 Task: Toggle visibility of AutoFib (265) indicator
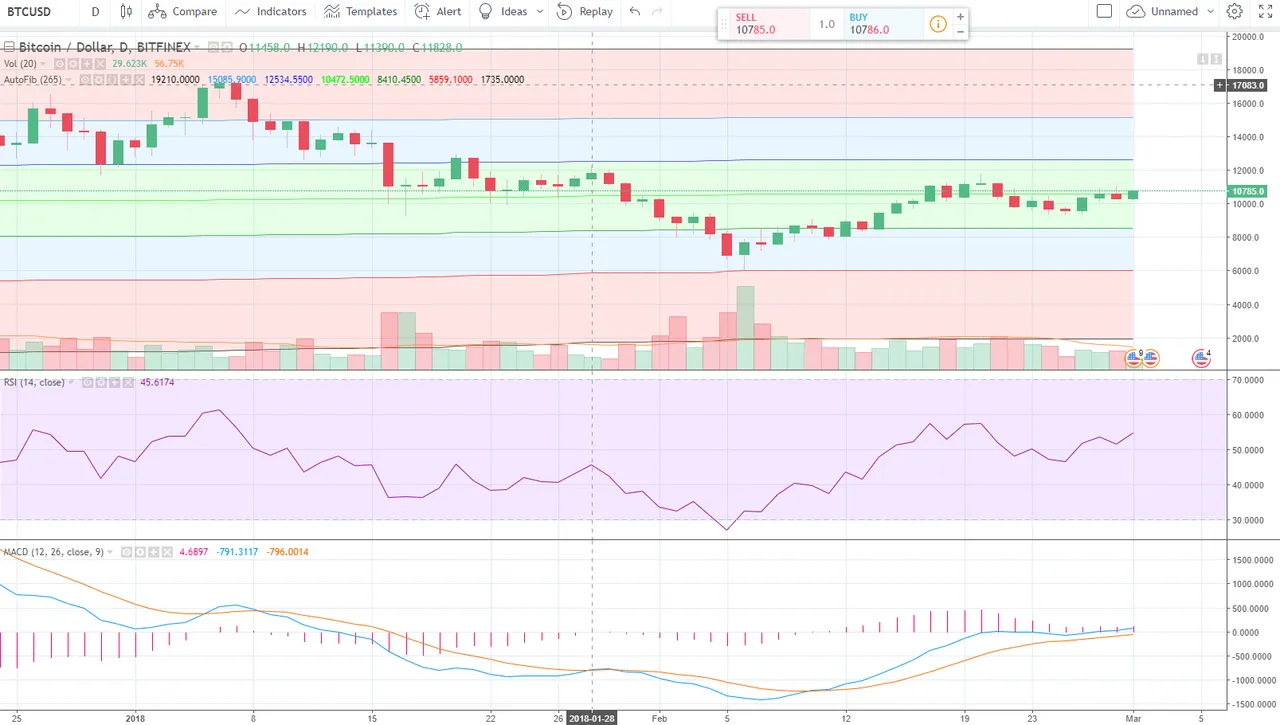(85, 80)
